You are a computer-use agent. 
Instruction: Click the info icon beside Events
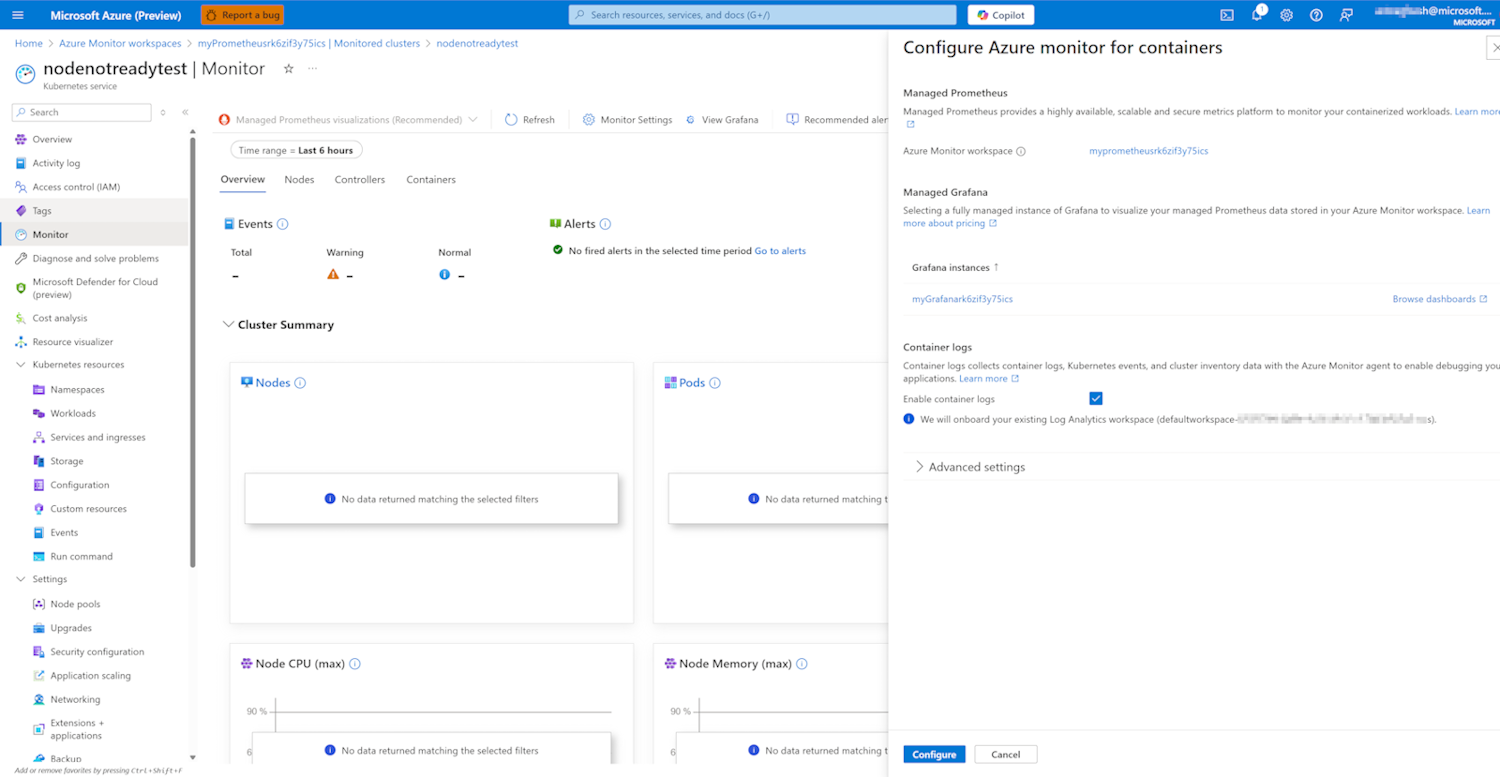[283, 225]
